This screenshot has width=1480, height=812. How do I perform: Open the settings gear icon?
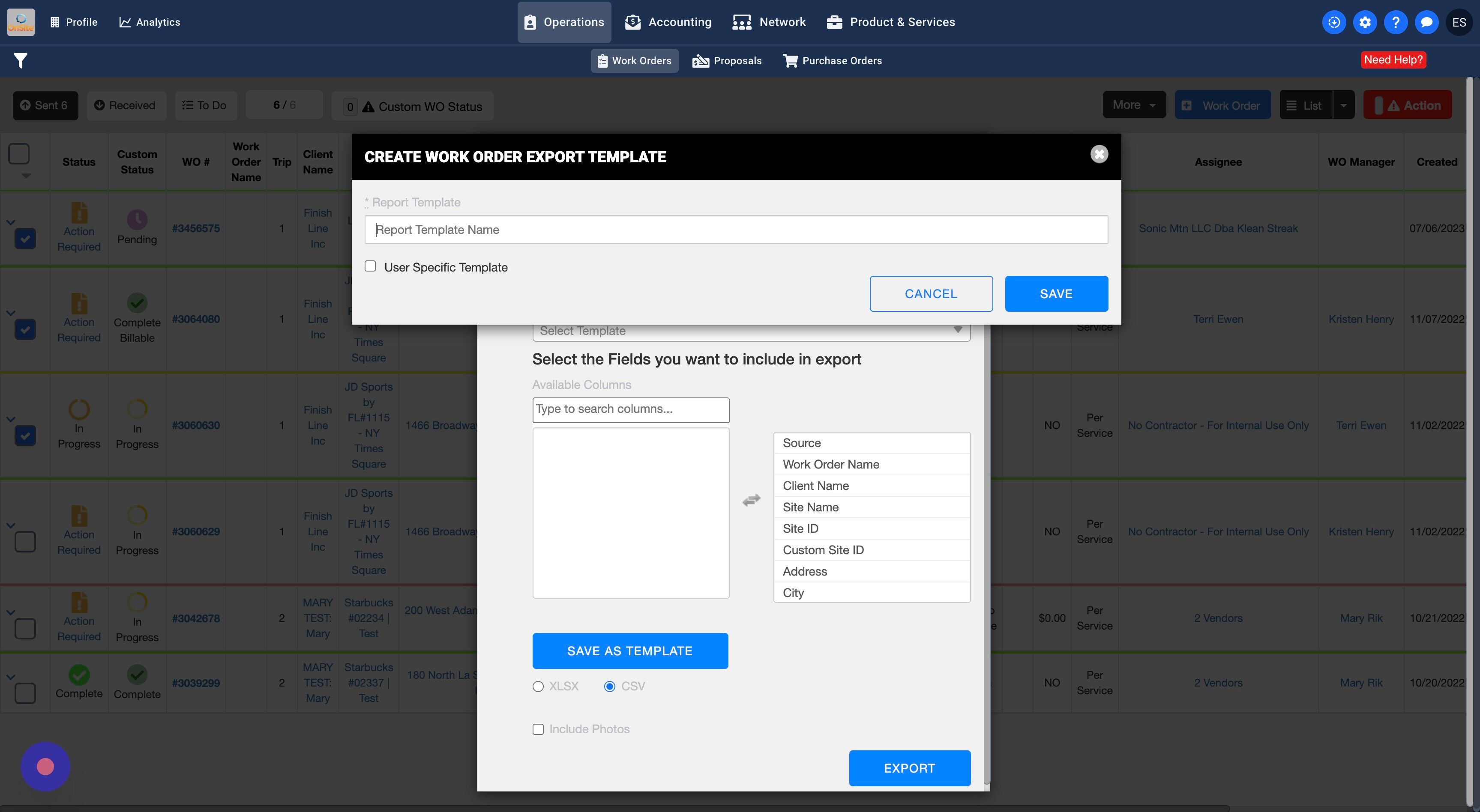coord(1364,22)
